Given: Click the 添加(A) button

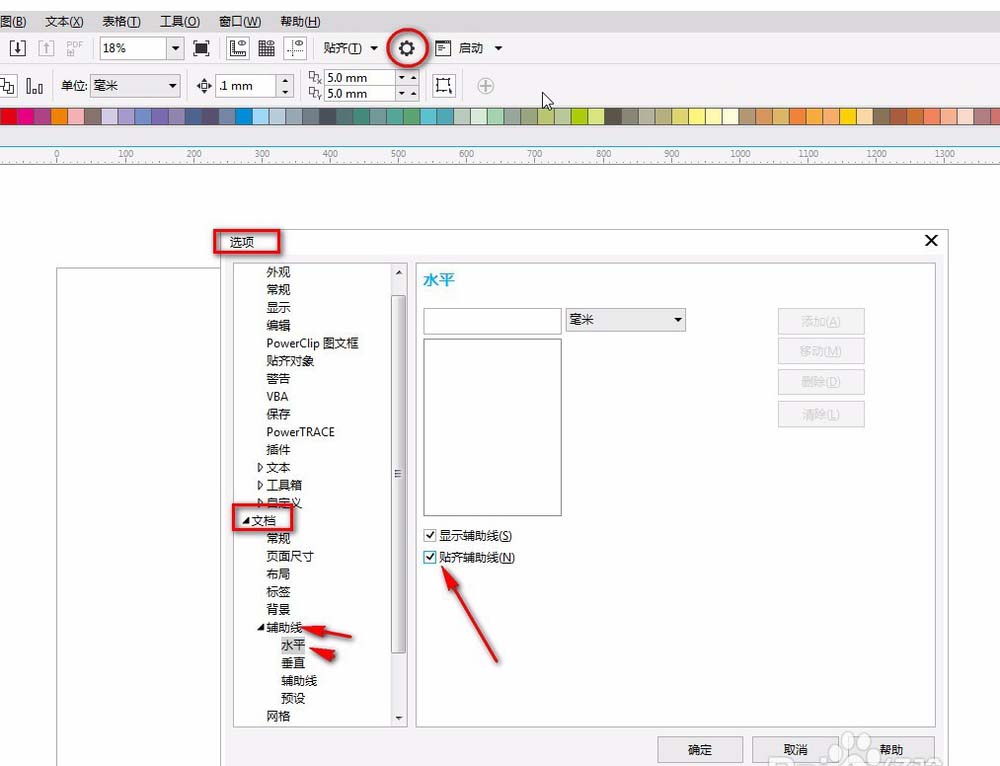Looking at the screenshot, I should click(x=821, y=321).
